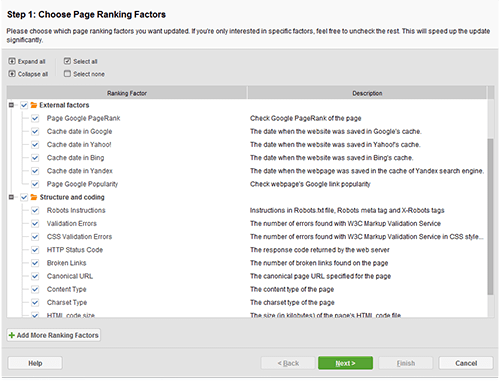Screen dimensions: 500x381
Task: Select the Robots Instructions row text
Action: [x=76, y=210]
